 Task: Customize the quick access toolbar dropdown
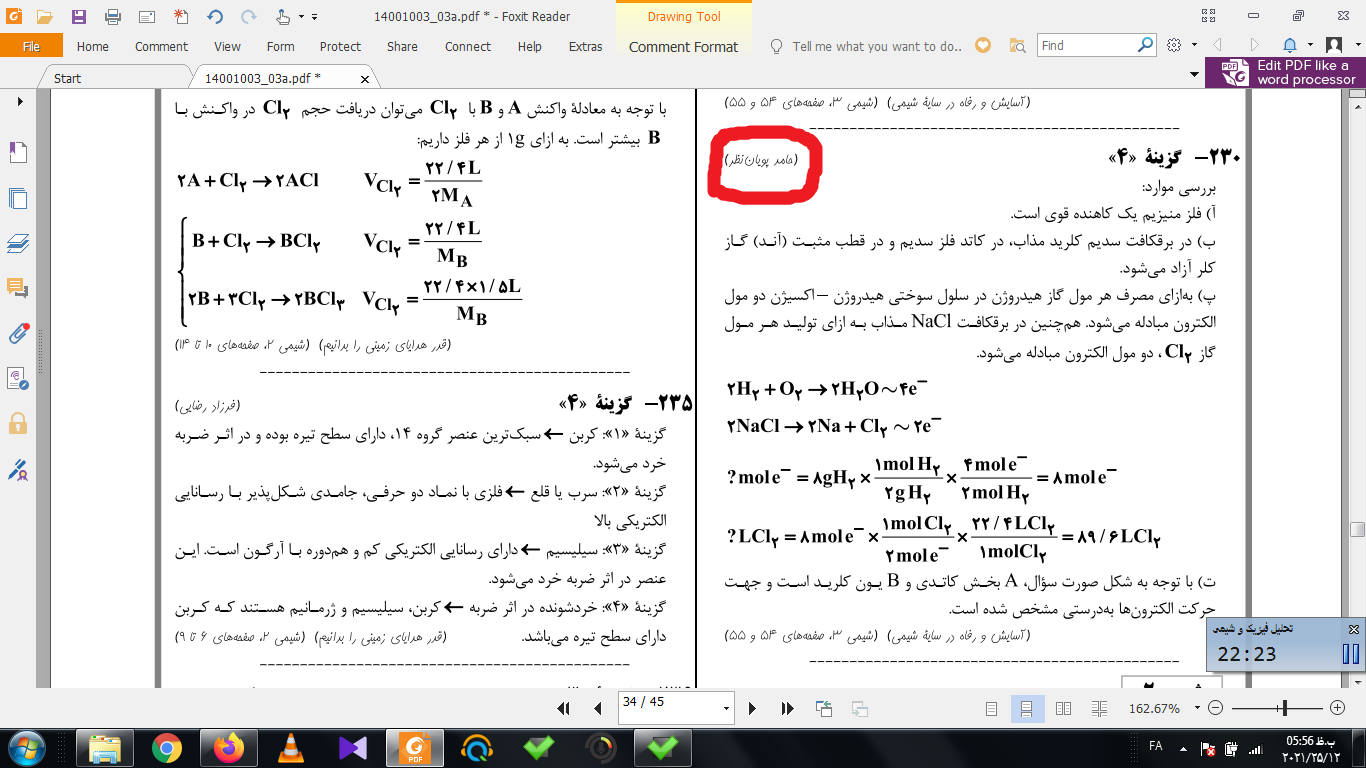314,17
